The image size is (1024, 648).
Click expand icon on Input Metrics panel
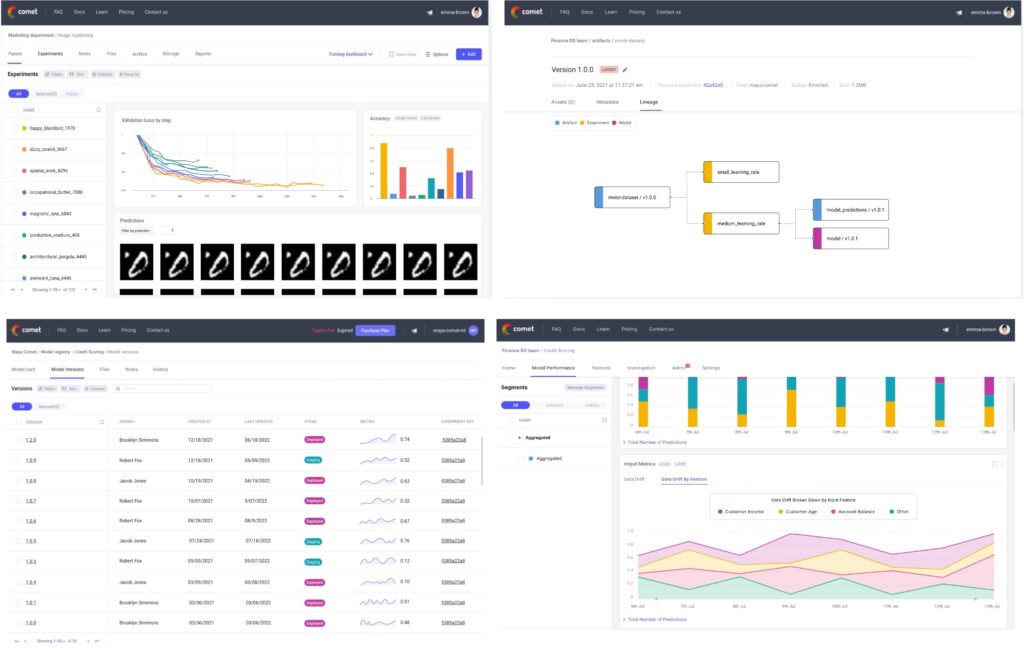tap(993, 464)
